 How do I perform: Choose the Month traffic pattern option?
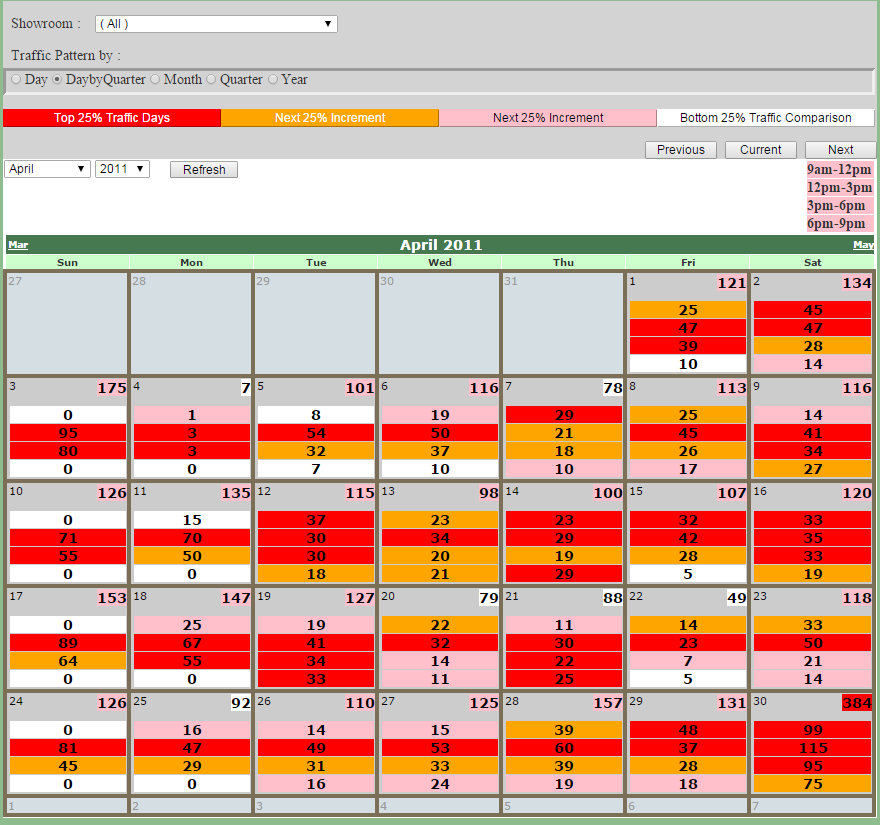(x=155, y=80)
